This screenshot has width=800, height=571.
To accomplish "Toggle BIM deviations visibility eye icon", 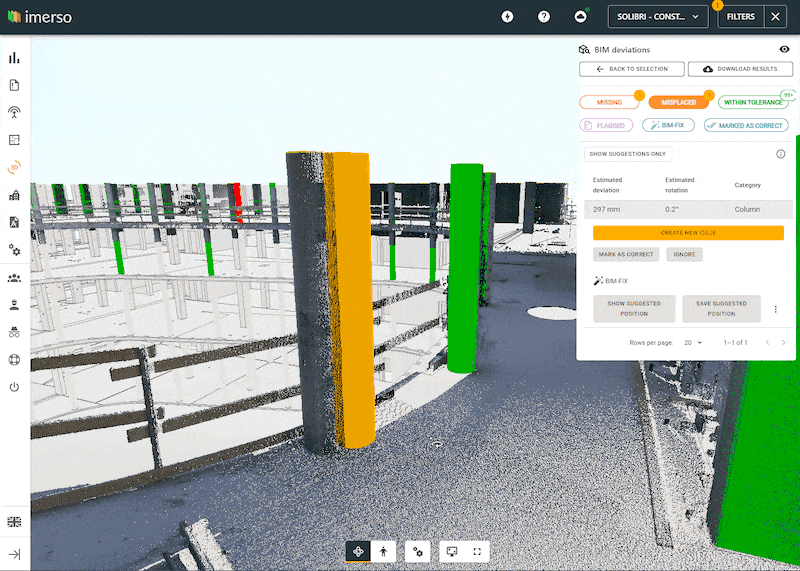I will 784,49.
